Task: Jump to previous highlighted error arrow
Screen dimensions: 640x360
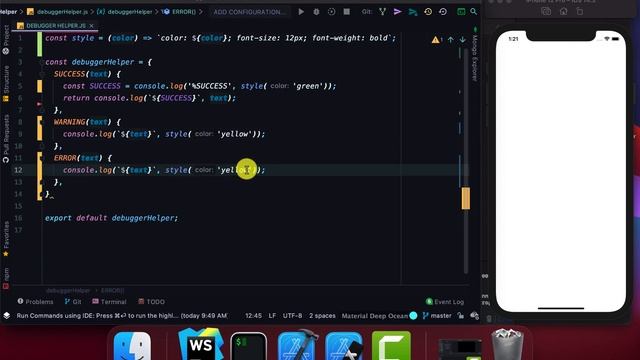Action: (x=451, y=40)
